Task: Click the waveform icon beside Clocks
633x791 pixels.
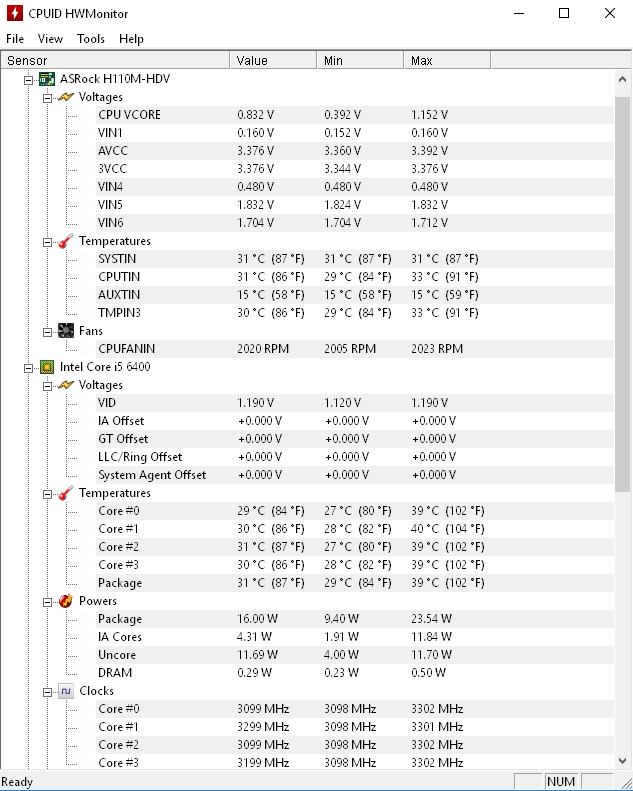Action: click(x=66, y=691)
